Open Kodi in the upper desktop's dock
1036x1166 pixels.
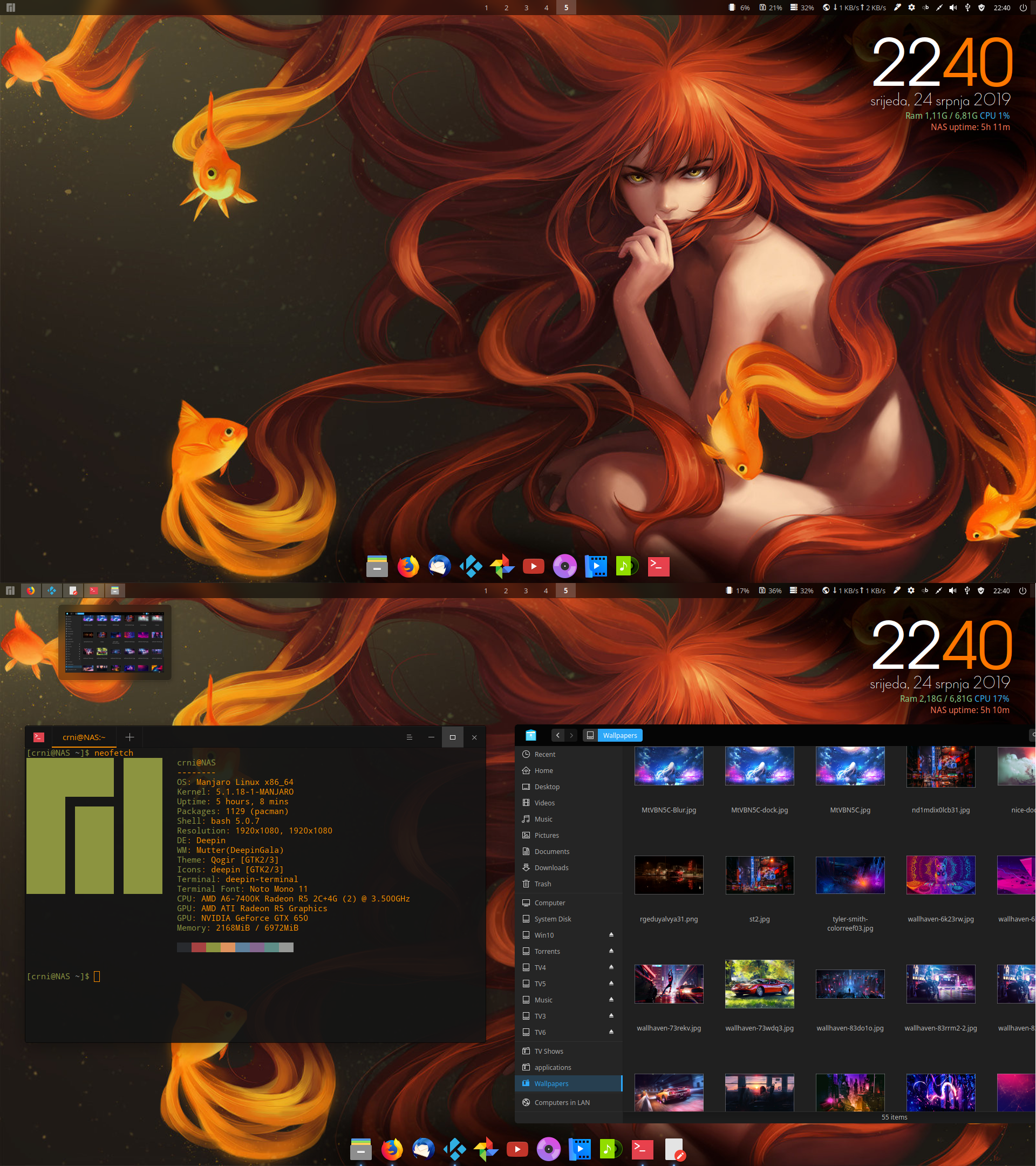pyautogui.click(x=471, y=566)
